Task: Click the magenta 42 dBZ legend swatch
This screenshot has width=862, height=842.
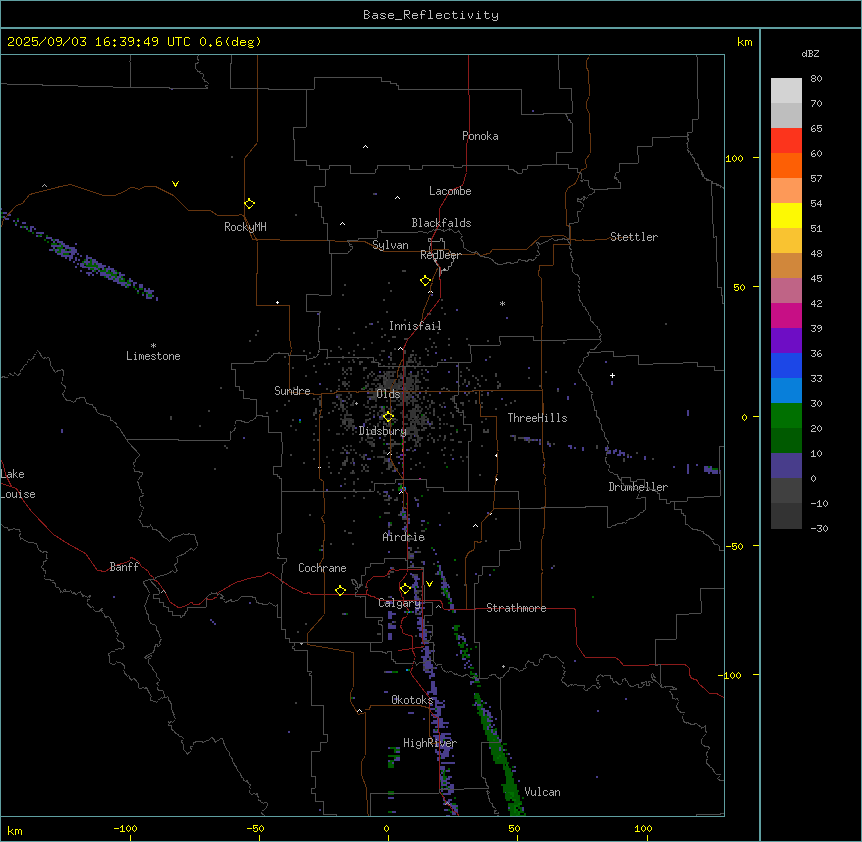Action: (786, 315)
